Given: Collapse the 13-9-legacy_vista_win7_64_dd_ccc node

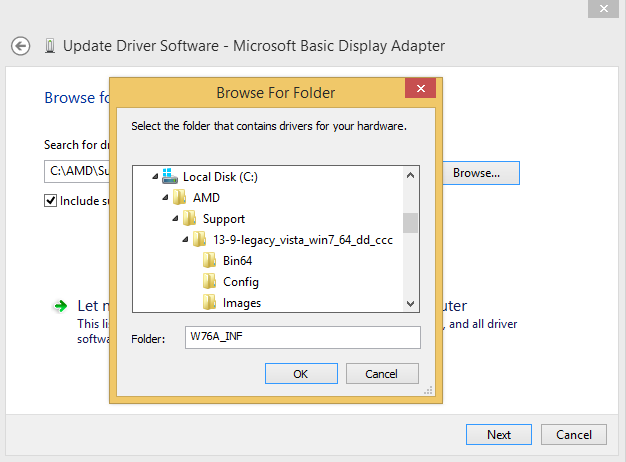Looking at the screenshot, I should pos(185,240).
